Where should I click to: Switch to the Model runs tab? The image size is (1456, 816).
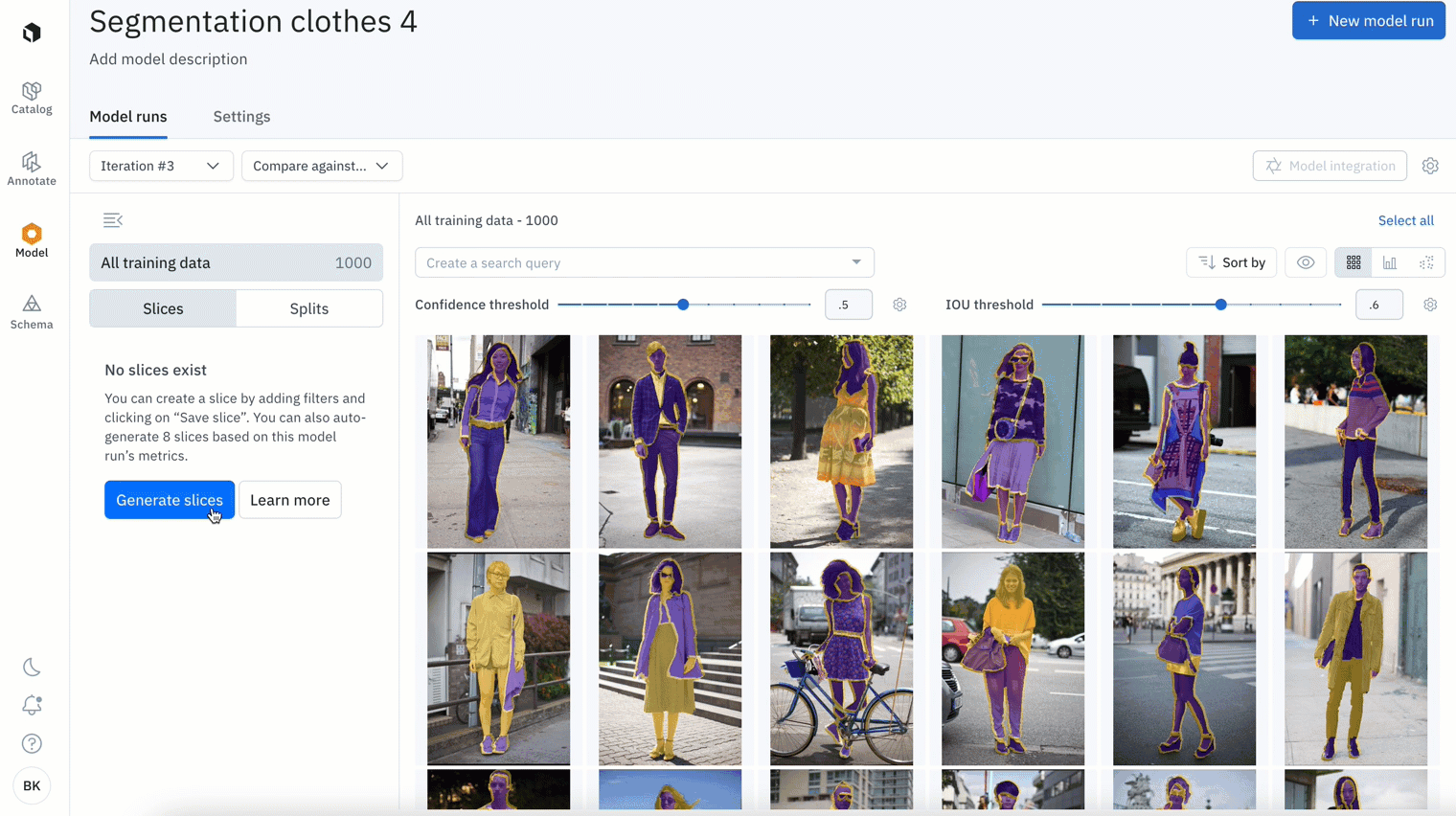pos(128,117)
